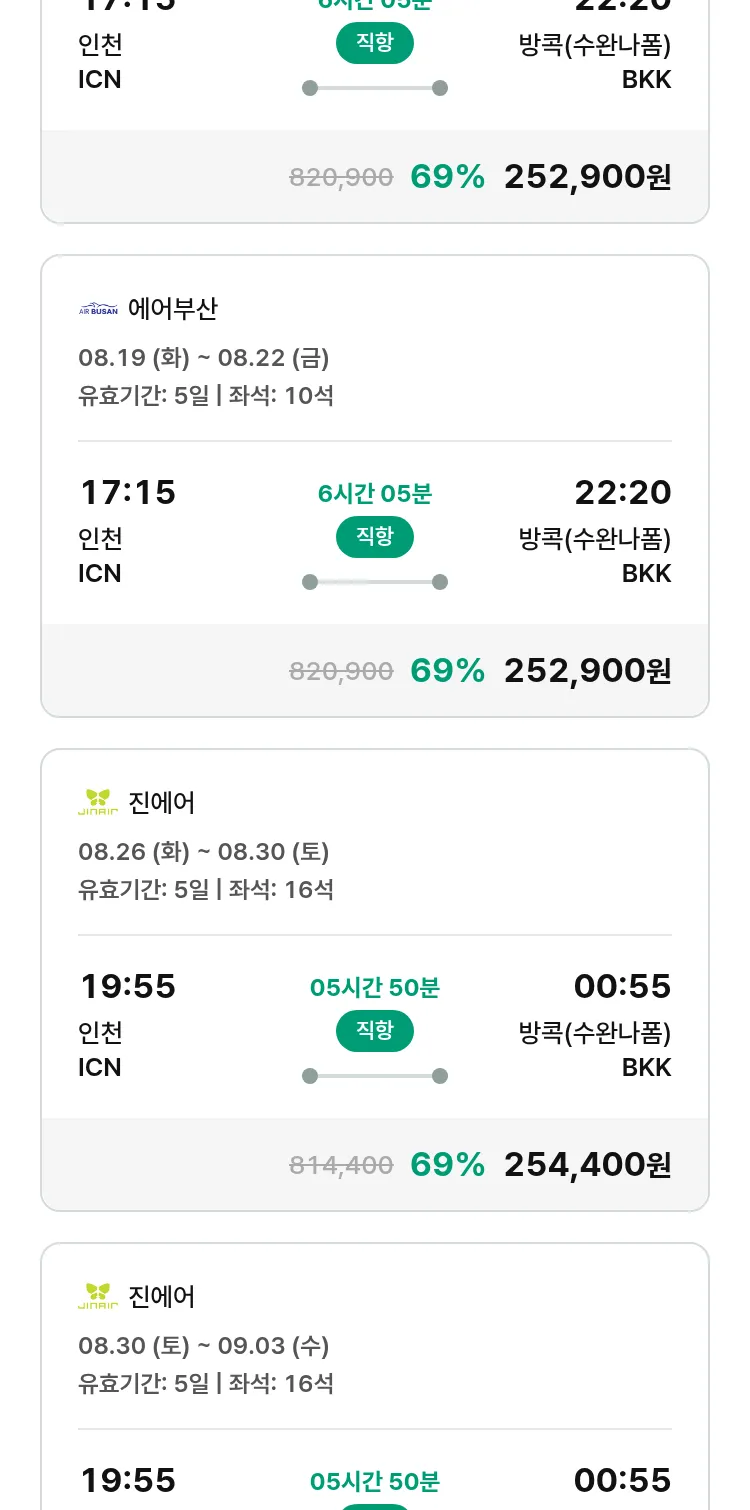The height and width of the screenshot is (1510, 750).
Task: Click the 19:55 departure time on the 08.26 flight
Action: 127,986
